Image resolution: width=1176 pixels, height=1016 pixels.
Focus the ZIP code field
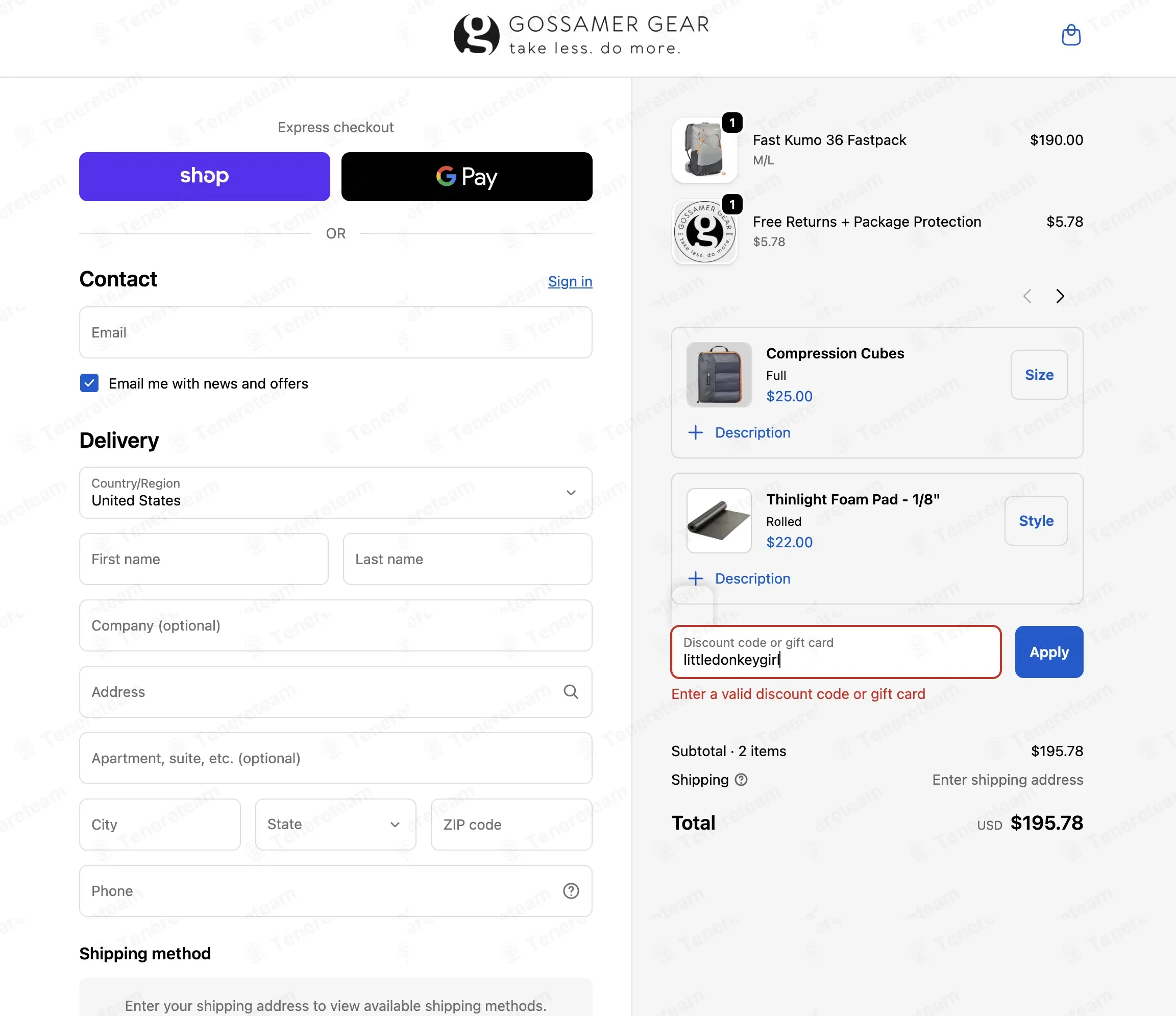(x=511, y=824)
